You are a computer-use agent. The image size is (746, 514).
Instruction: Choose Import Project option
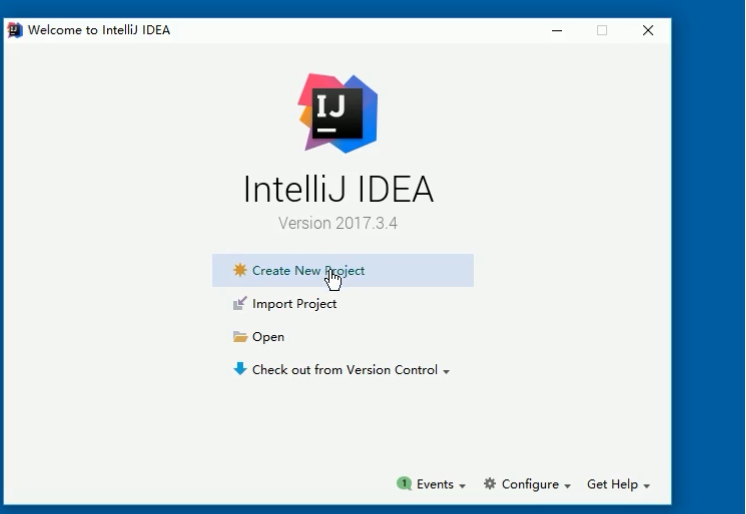[294, 304]
